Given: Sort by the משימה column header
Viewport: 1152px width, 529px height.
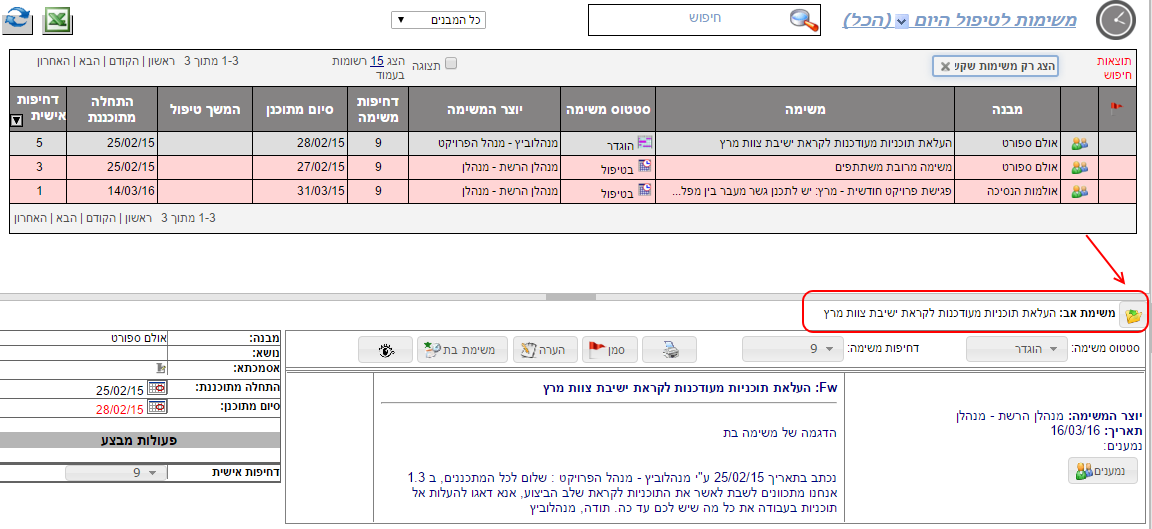Looking at the screenshot, I should [x=805, y=108].
